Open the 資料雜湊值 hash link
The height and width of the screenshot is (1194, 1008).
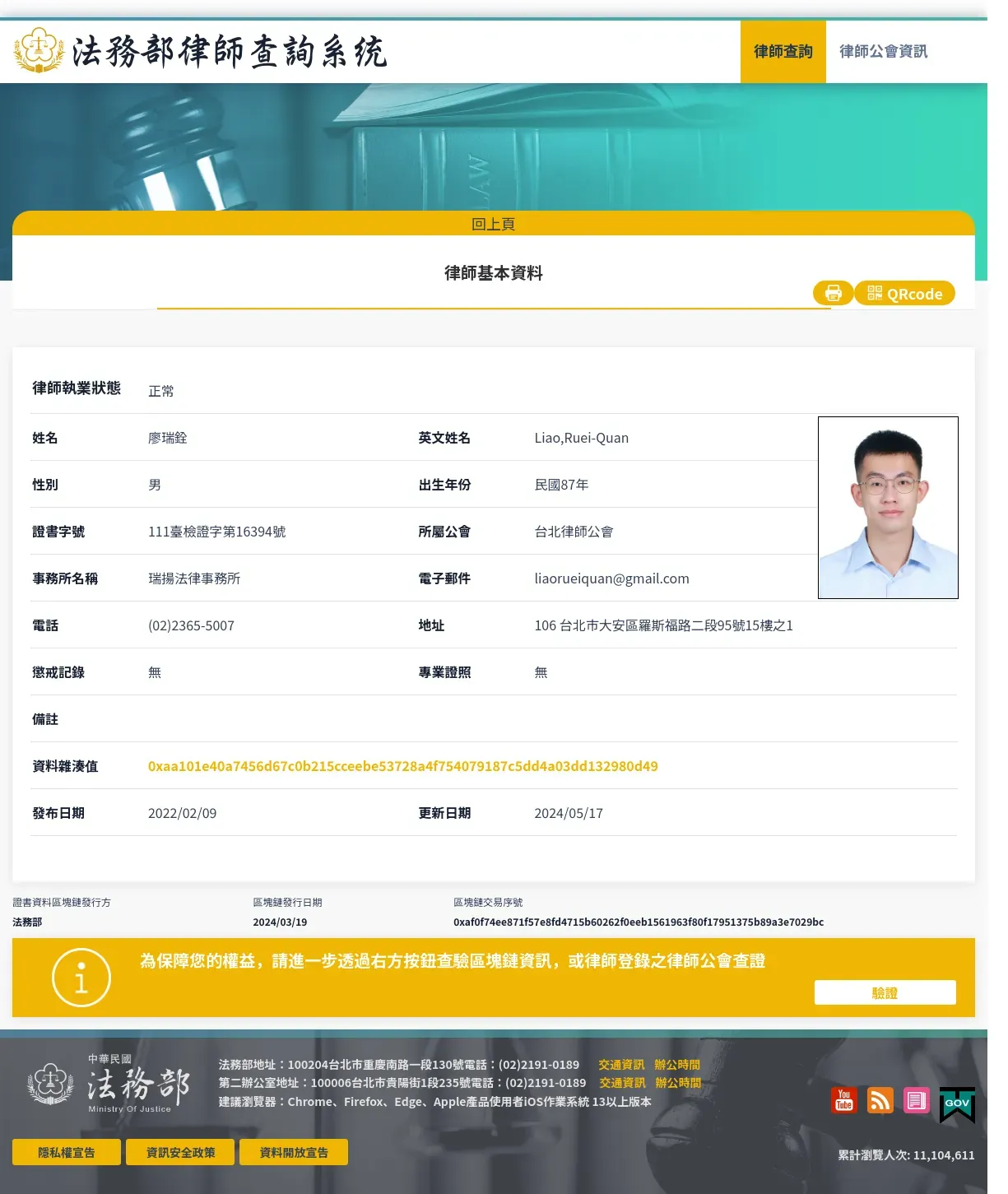tap(403, 766)
